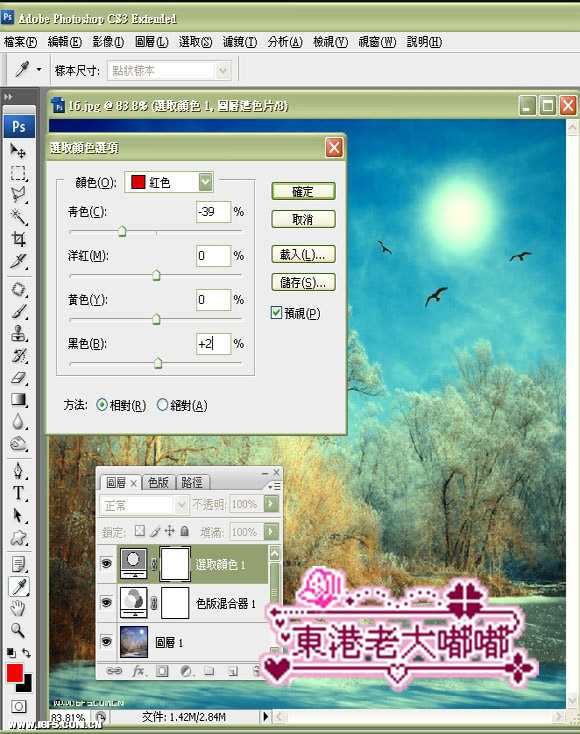The width and height of the screenshot is (580, 734).
Task: Click the 確定 OK button
Action: point(303,191)
